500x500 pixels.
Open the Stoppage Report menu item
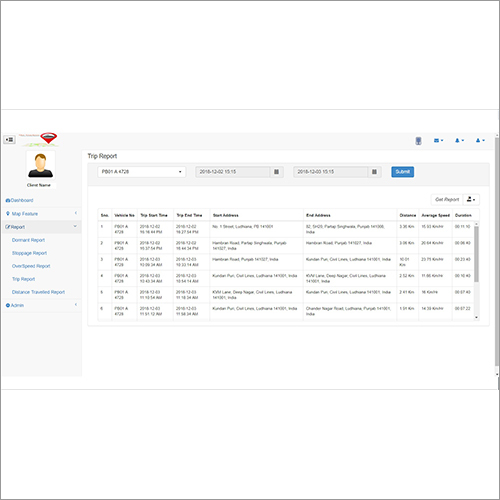click(29, 253)
